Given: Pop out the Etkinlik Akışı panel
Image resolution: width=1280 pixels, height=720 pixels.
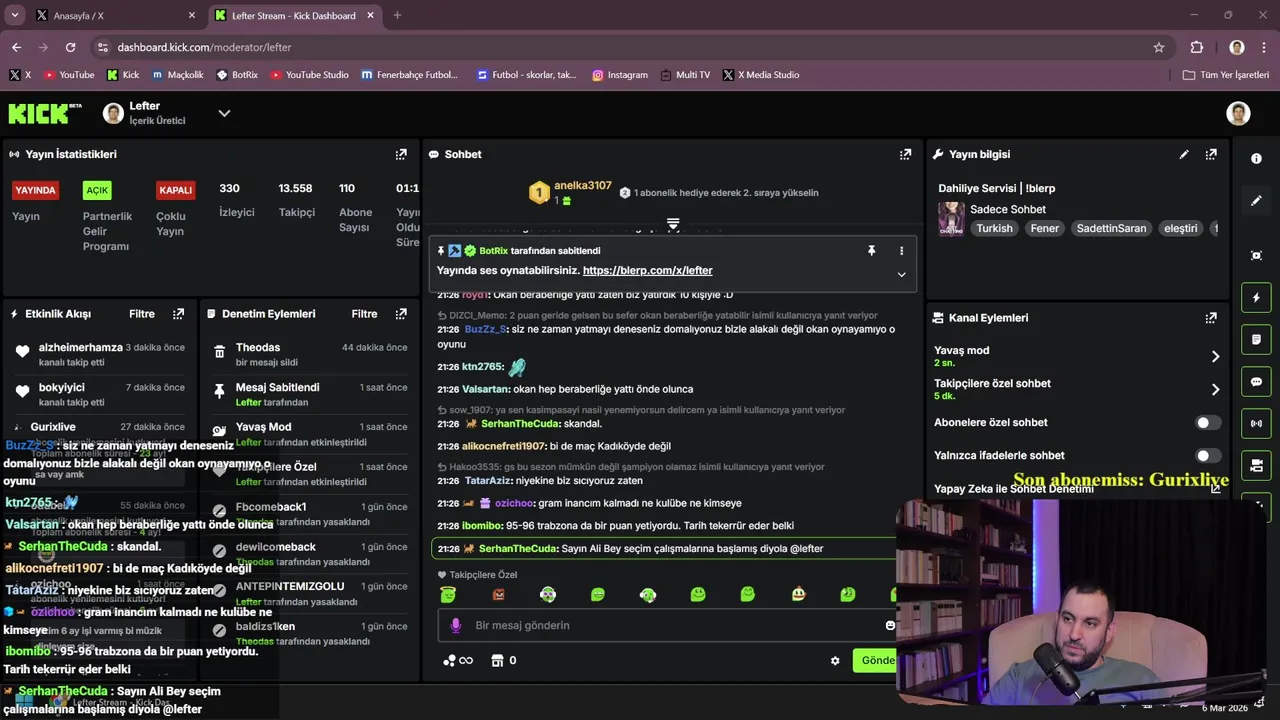Looking at the screenshot, I should click(x=178, y=314).
